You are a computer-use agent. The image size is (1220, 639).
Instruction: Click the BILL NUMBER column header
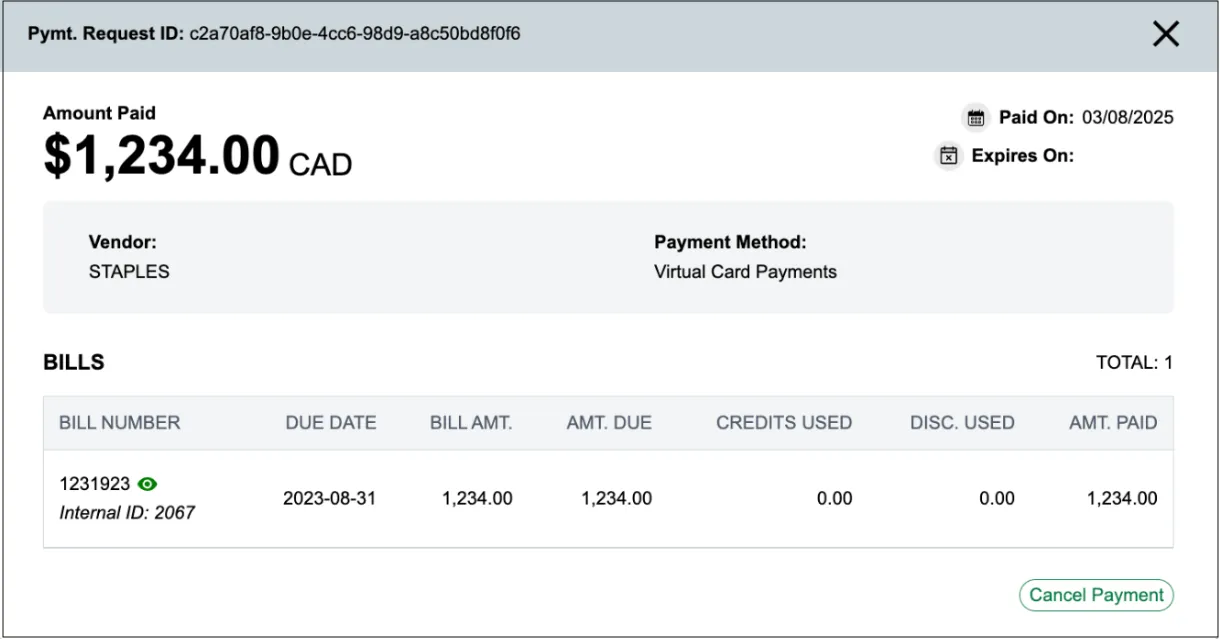point(120,423)
